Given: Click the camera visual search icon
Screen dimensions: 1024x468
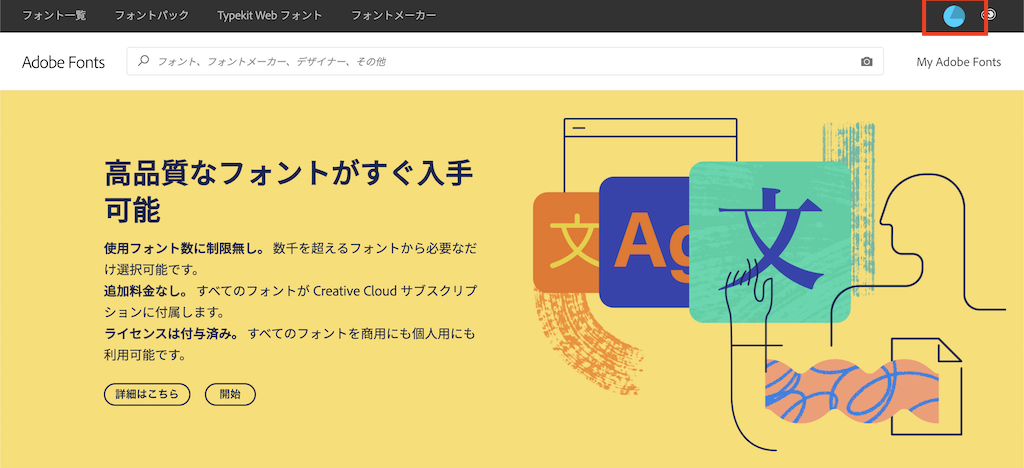Looking at the screenshot, I should coord(867,62).
